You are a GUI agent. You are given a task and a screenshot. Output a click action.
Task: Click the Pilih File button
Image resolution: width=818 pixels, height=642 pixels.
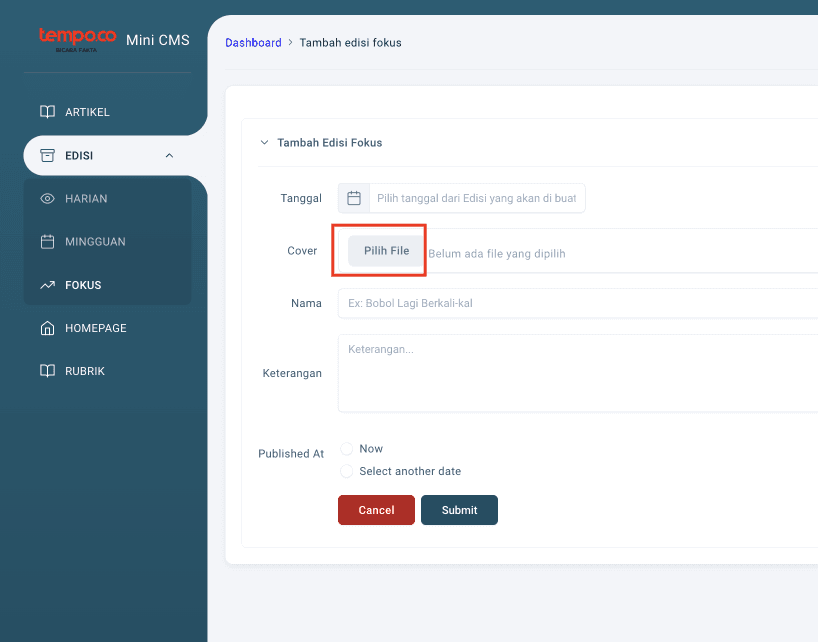tap(386, 251)
